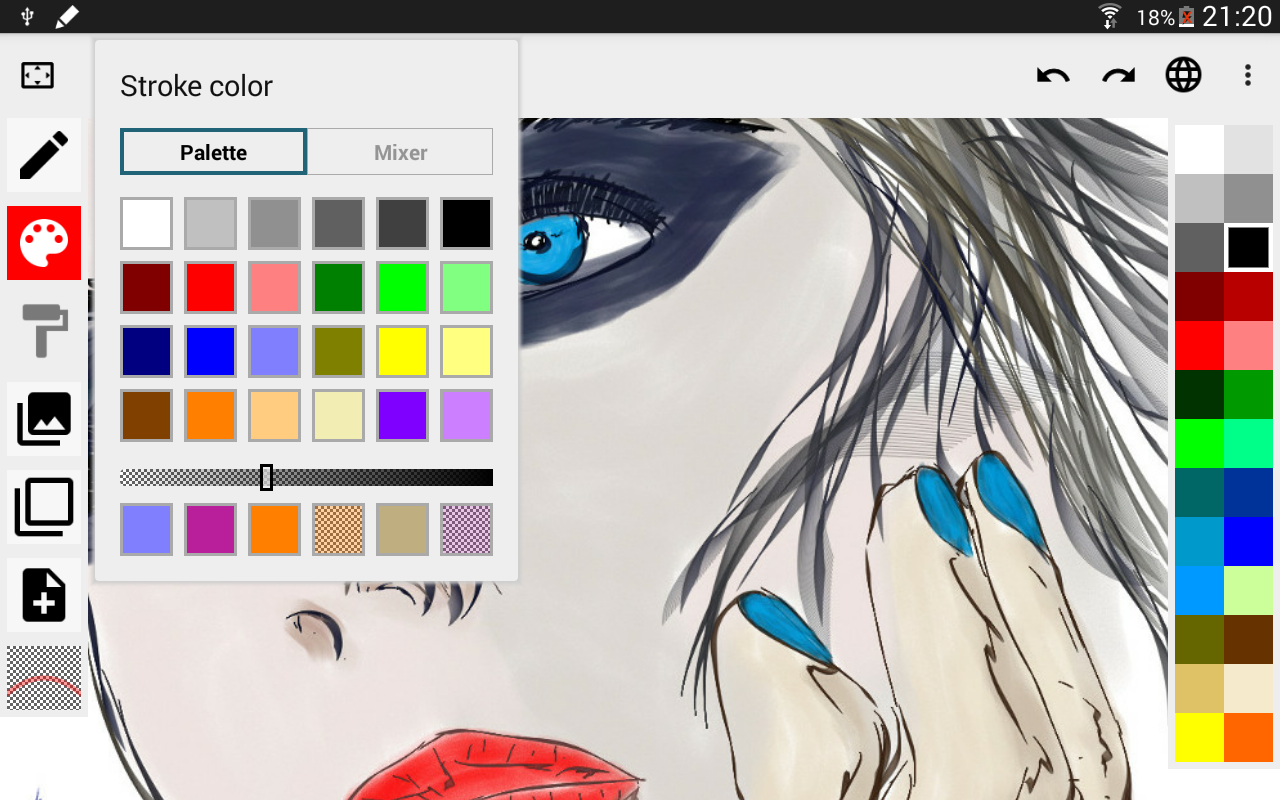Viewport: 1280px width, 800px height.
Task: Open the Stroke color palette tool
Action: [43, 242]
